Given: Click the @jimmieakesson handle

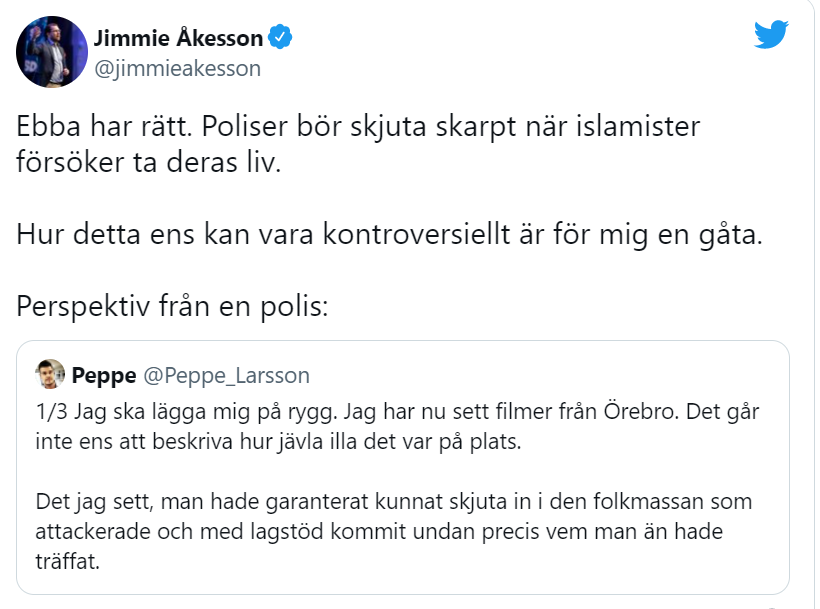Looking at the screenshot, I should click(177, 68).
